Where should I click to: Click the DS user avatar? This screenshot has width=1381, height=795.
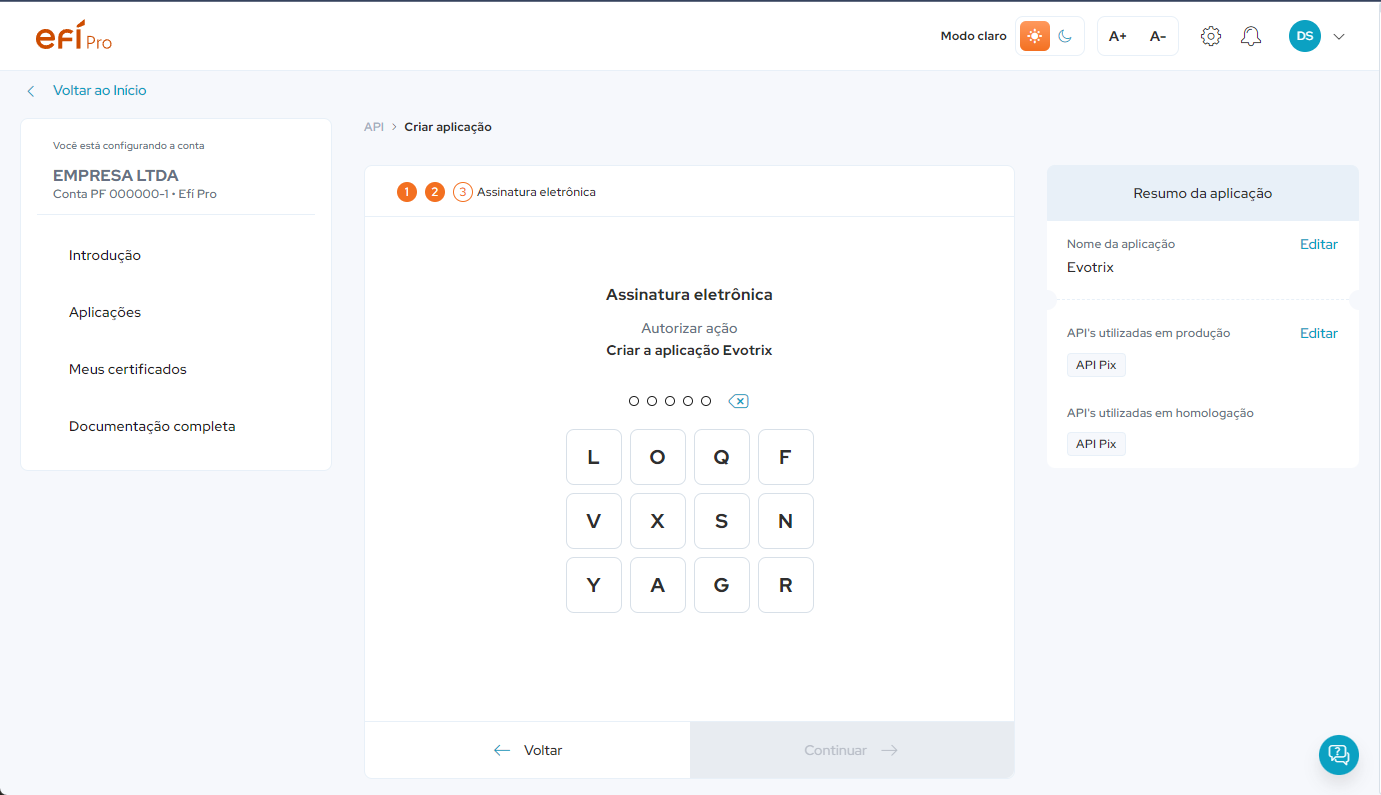[x=1304, y=35]
